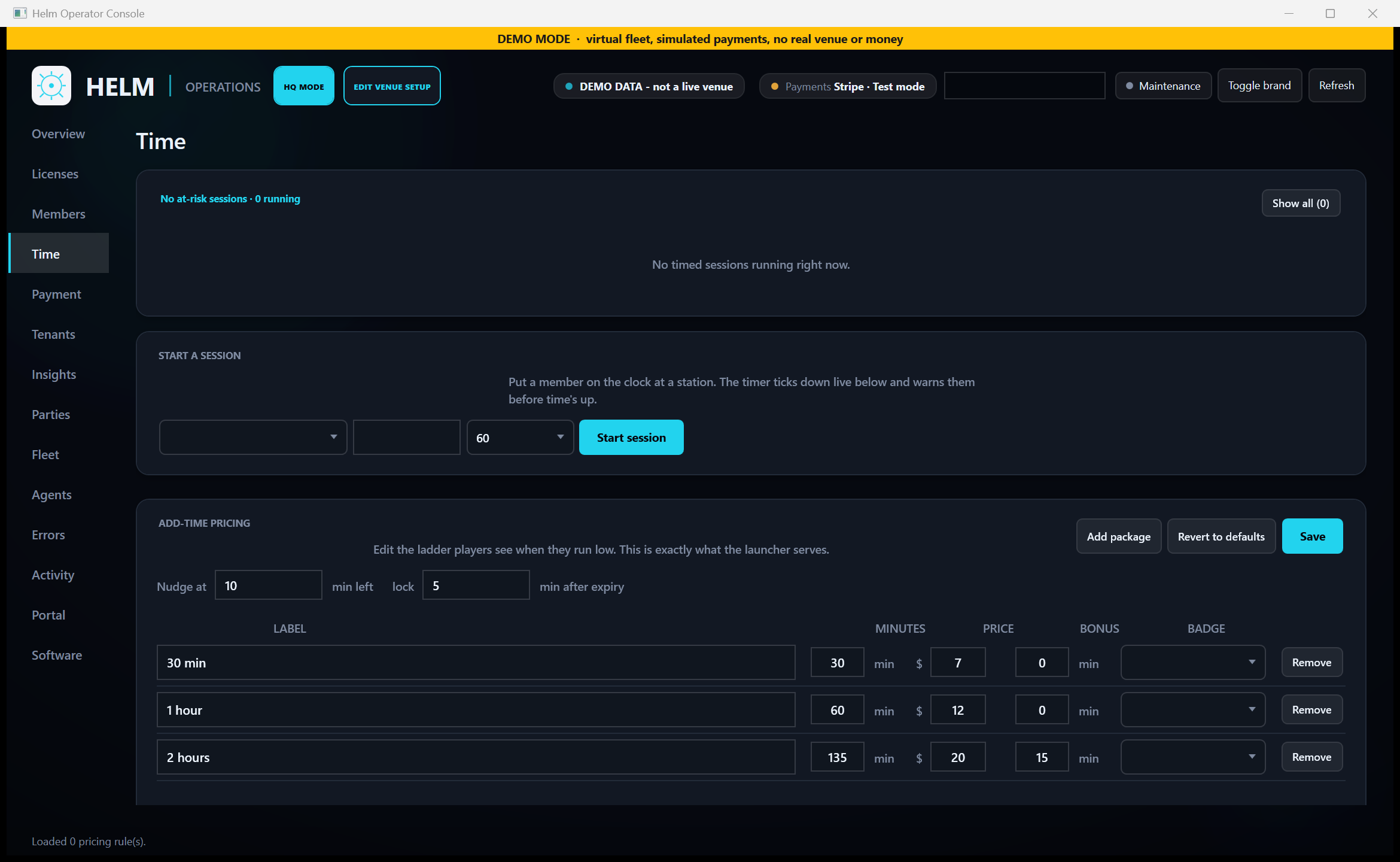Save the add-time pricing
Screen dimensions: 1400x862
[1312, 536]
